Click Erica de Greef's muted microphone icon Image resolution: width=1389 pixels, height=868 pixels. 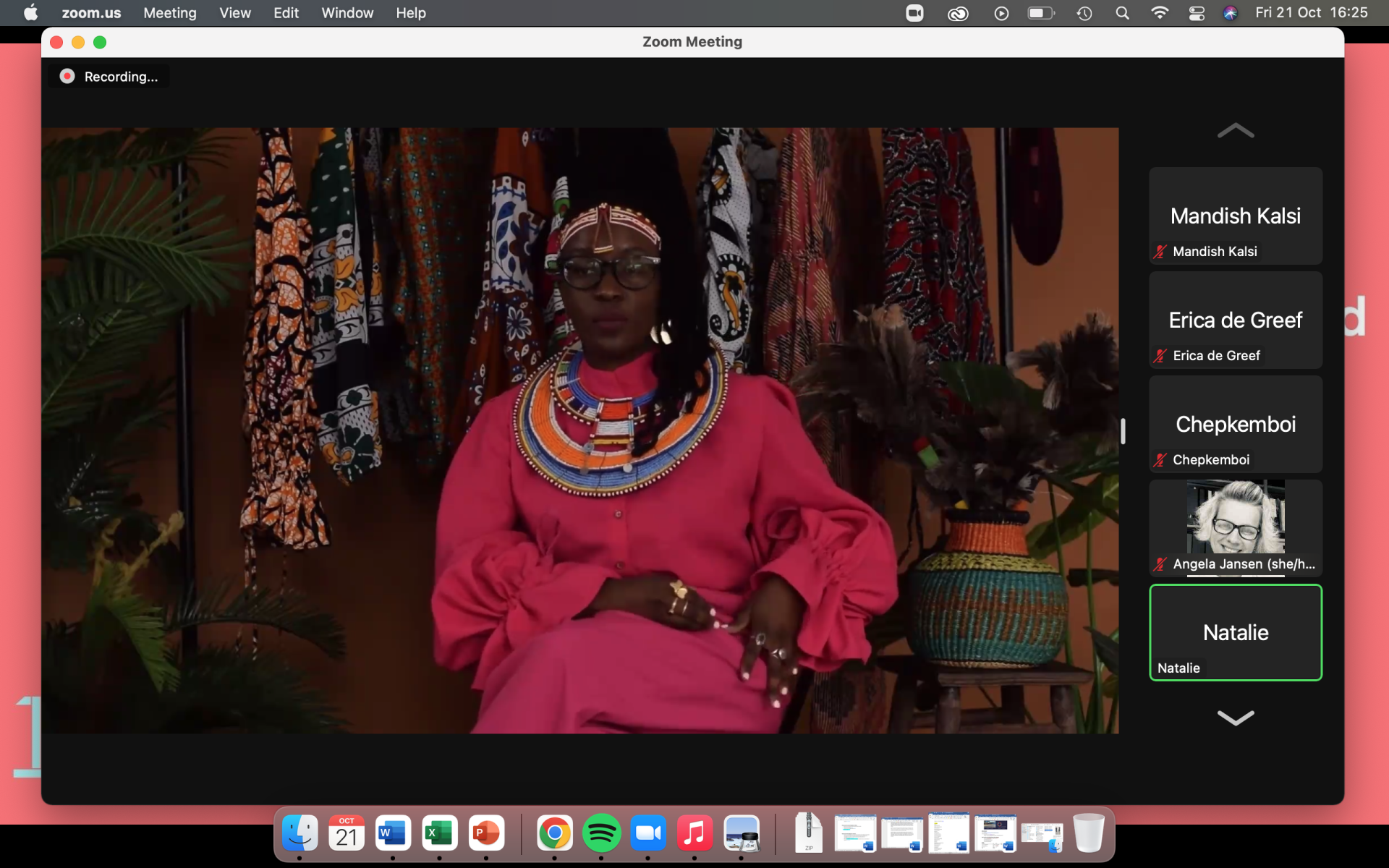[1160, 356]
